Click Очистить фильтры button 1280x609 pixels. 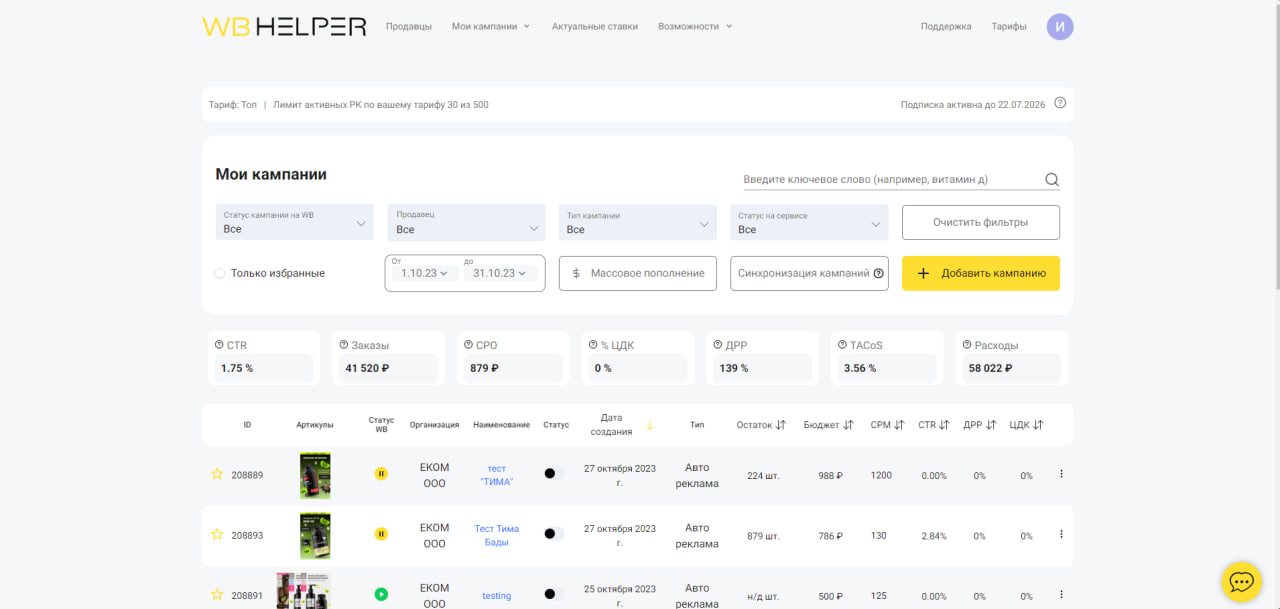(x=981, y=222)
